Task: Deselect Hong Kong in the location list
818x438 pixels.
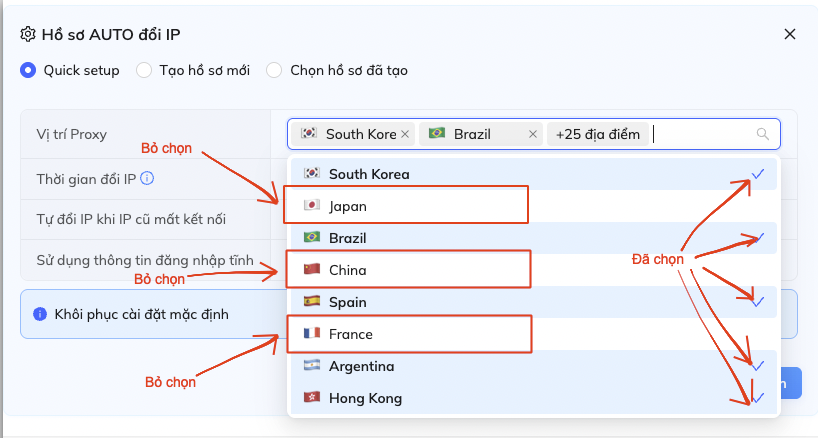Action: click(365, 398)
